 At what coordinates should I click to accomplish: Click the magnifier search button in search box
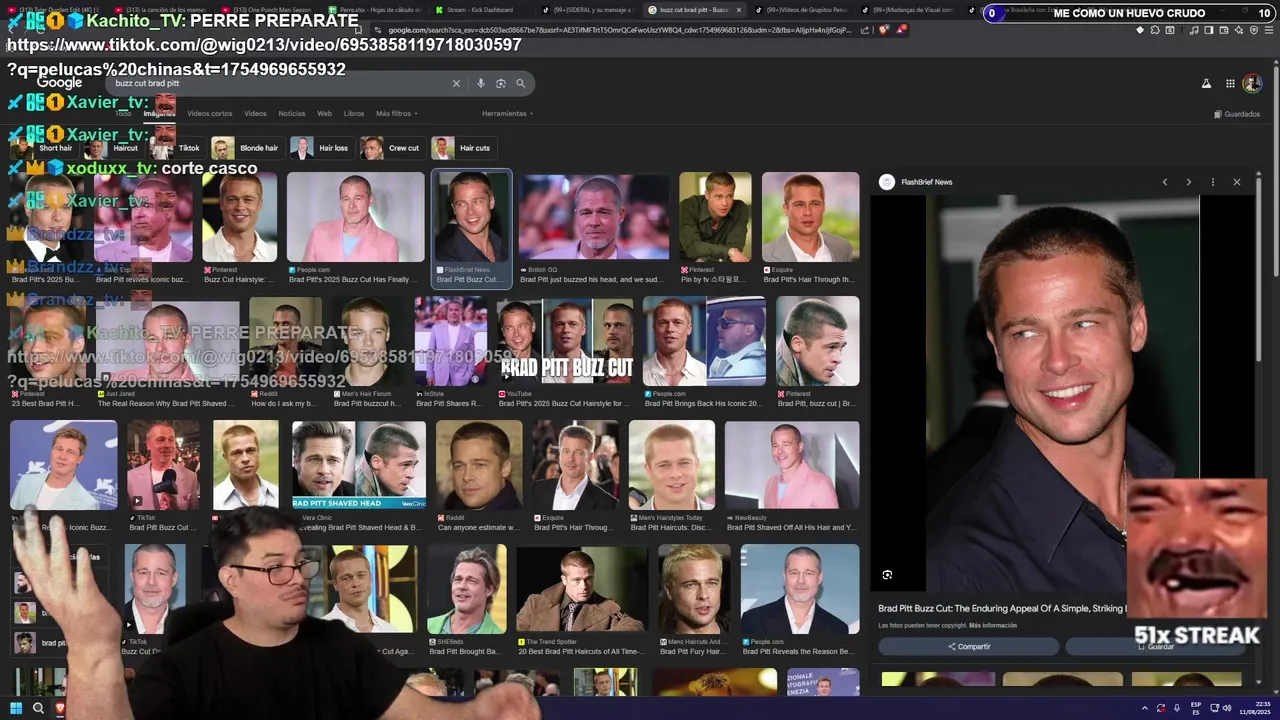click(x=520, y=84)
